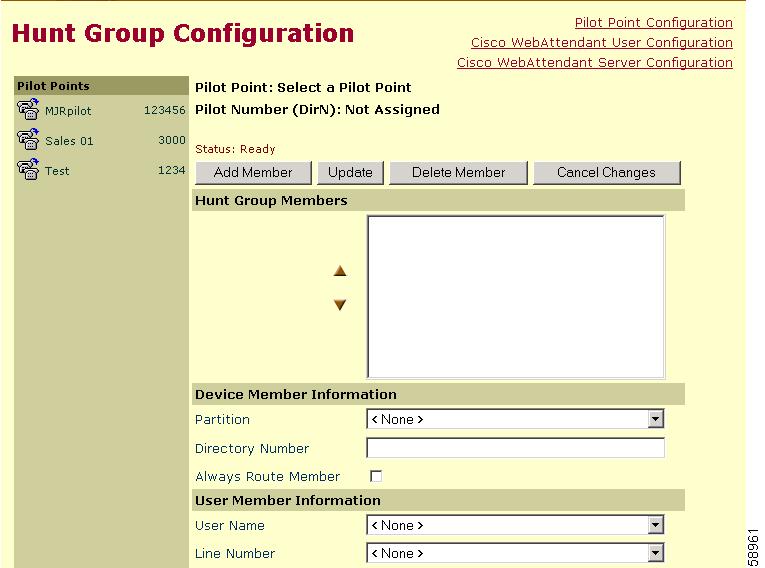
Task: Click the Hunt Group Members section header
Action: tap(438, 201)
